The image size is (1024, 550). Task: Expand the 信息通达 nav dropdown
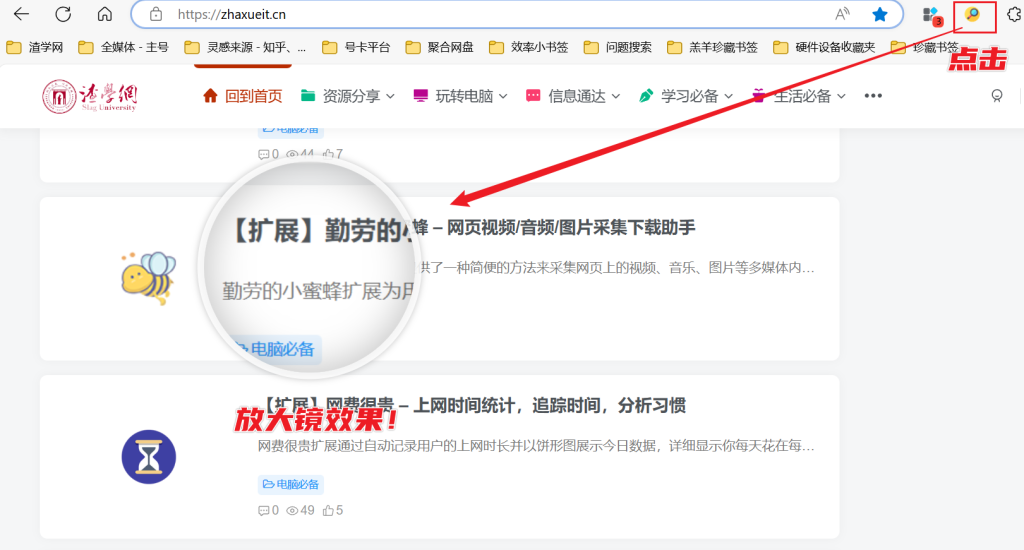tap(573, 96)
